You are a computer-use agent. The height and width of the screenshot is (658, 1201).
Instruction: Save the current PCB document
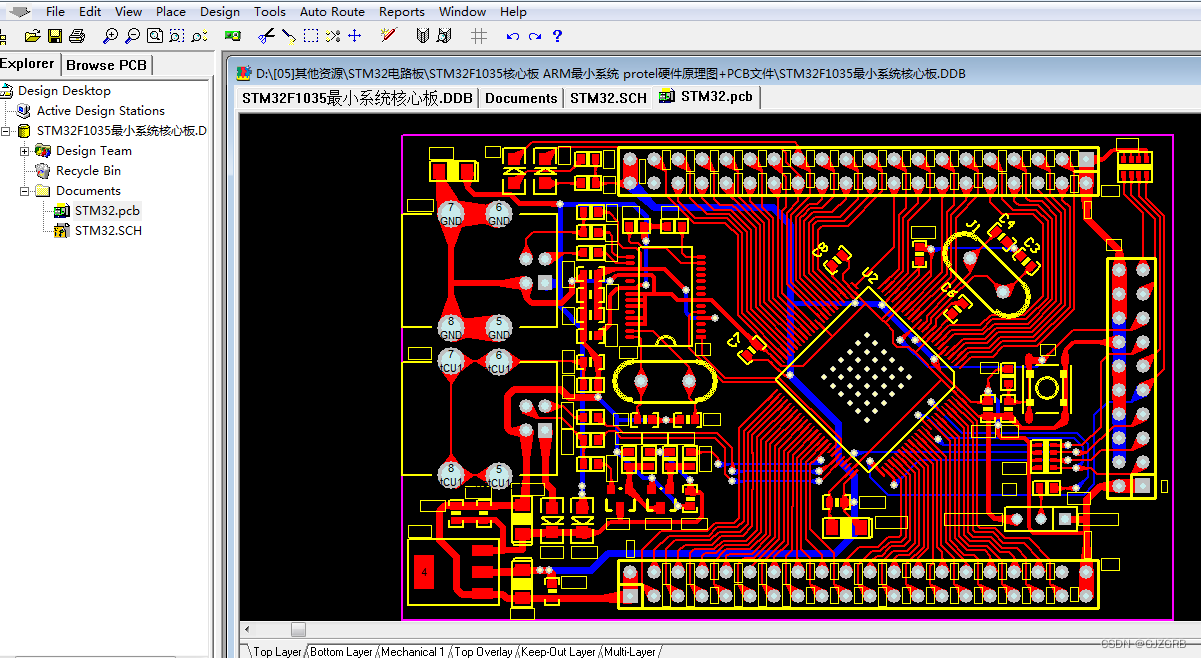pos(55,35)
